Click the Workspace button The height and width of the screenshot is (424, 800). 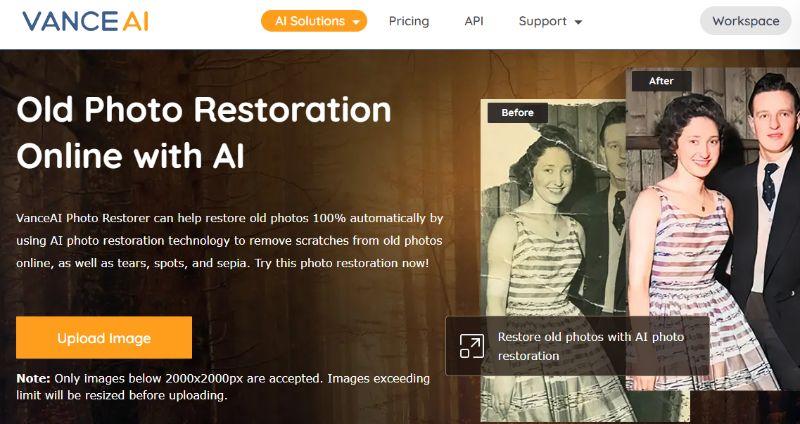(745, 21)
